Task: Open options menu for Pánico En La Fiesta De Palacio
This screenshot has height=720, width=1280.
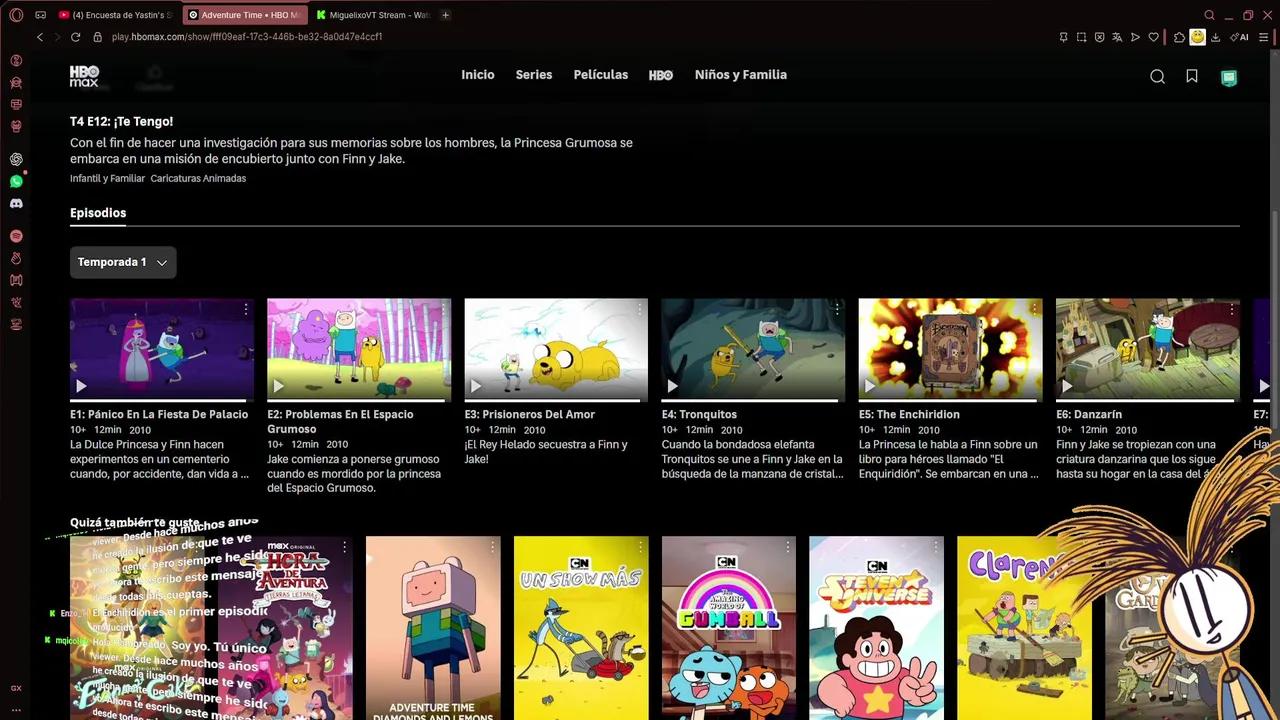Action: [246, 310]
